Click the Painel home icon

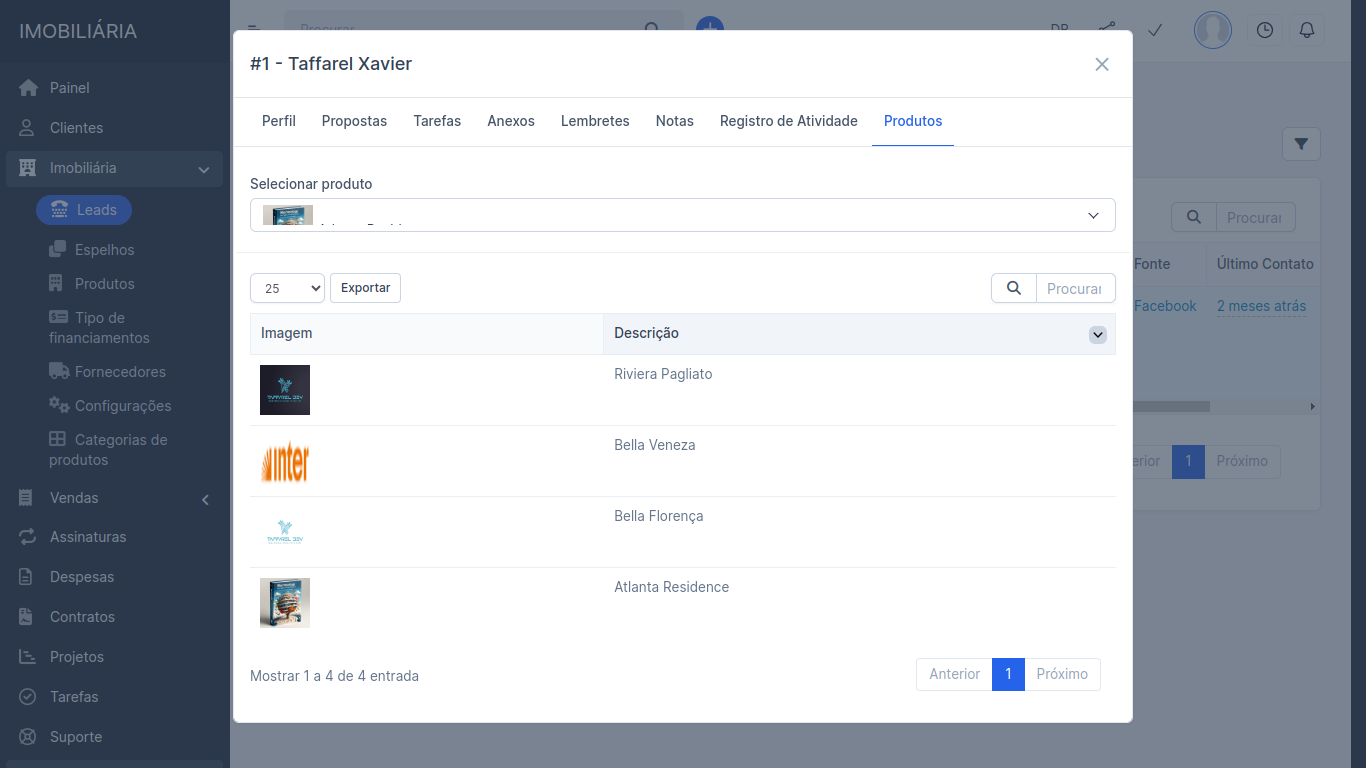pyautogui.click(x=29, y=88)
